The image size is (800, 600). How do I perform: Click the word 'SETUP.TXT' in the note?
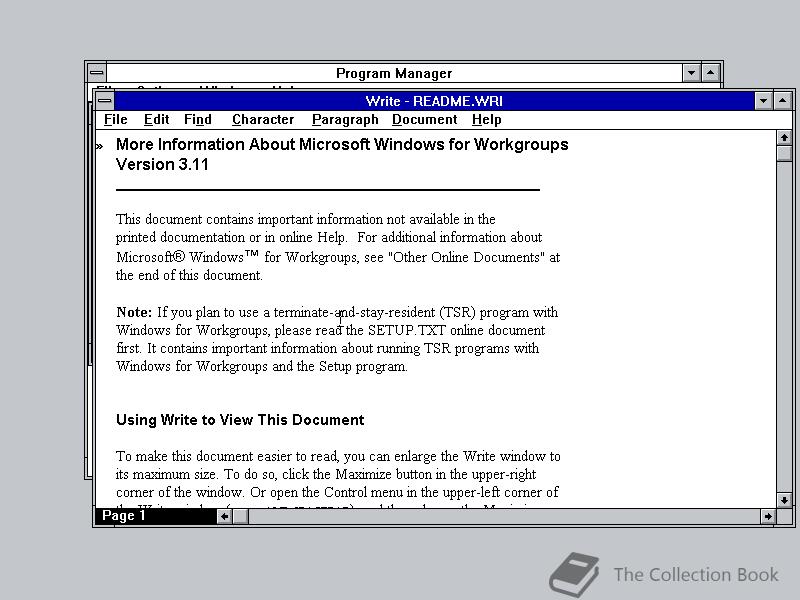click(407, 331)
